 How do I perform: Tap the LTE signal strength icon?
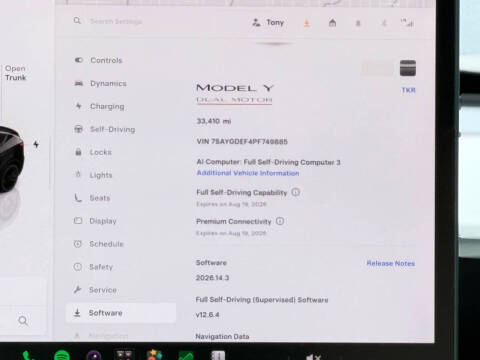[407, 23]
